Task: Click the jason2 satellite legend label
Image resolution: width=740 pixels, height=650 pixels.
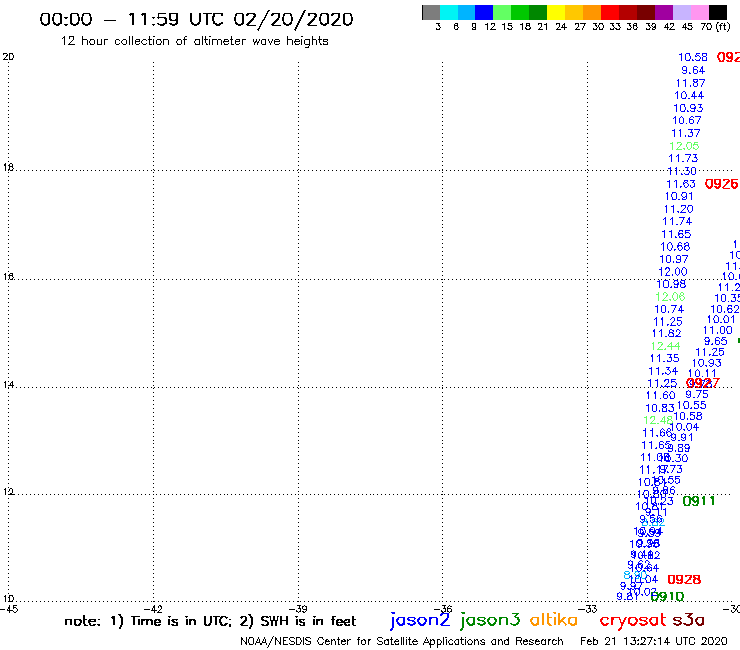Action: [420, 620]
